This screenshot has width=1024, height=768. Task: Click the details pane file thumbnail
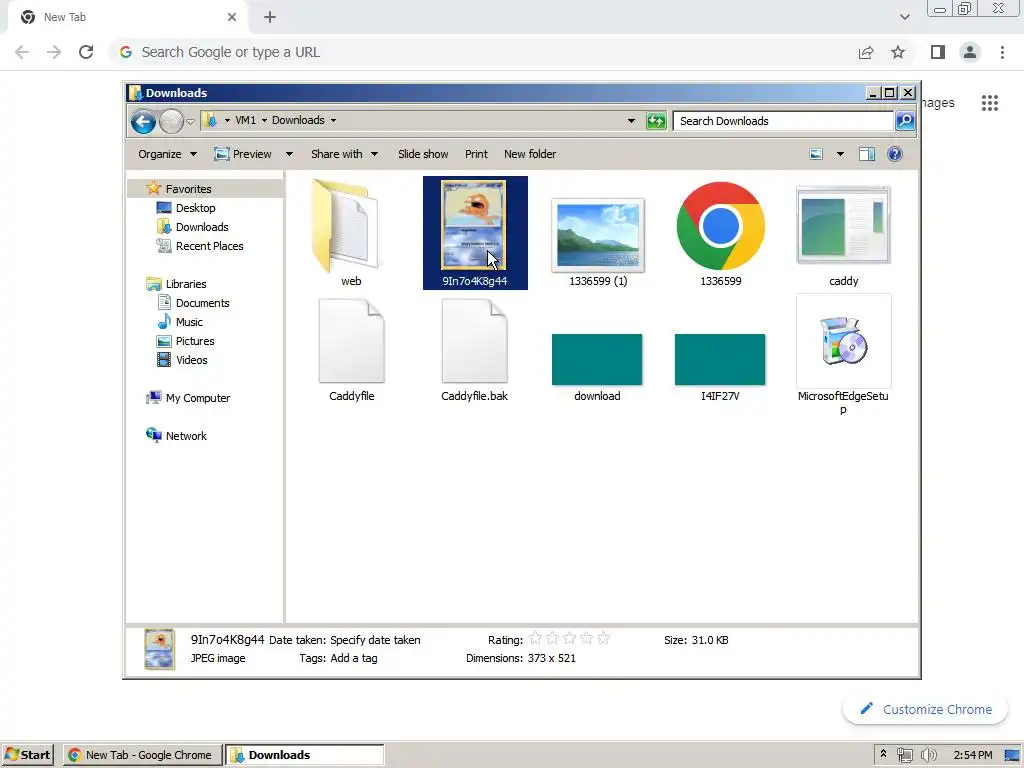(x=159, y=649)
